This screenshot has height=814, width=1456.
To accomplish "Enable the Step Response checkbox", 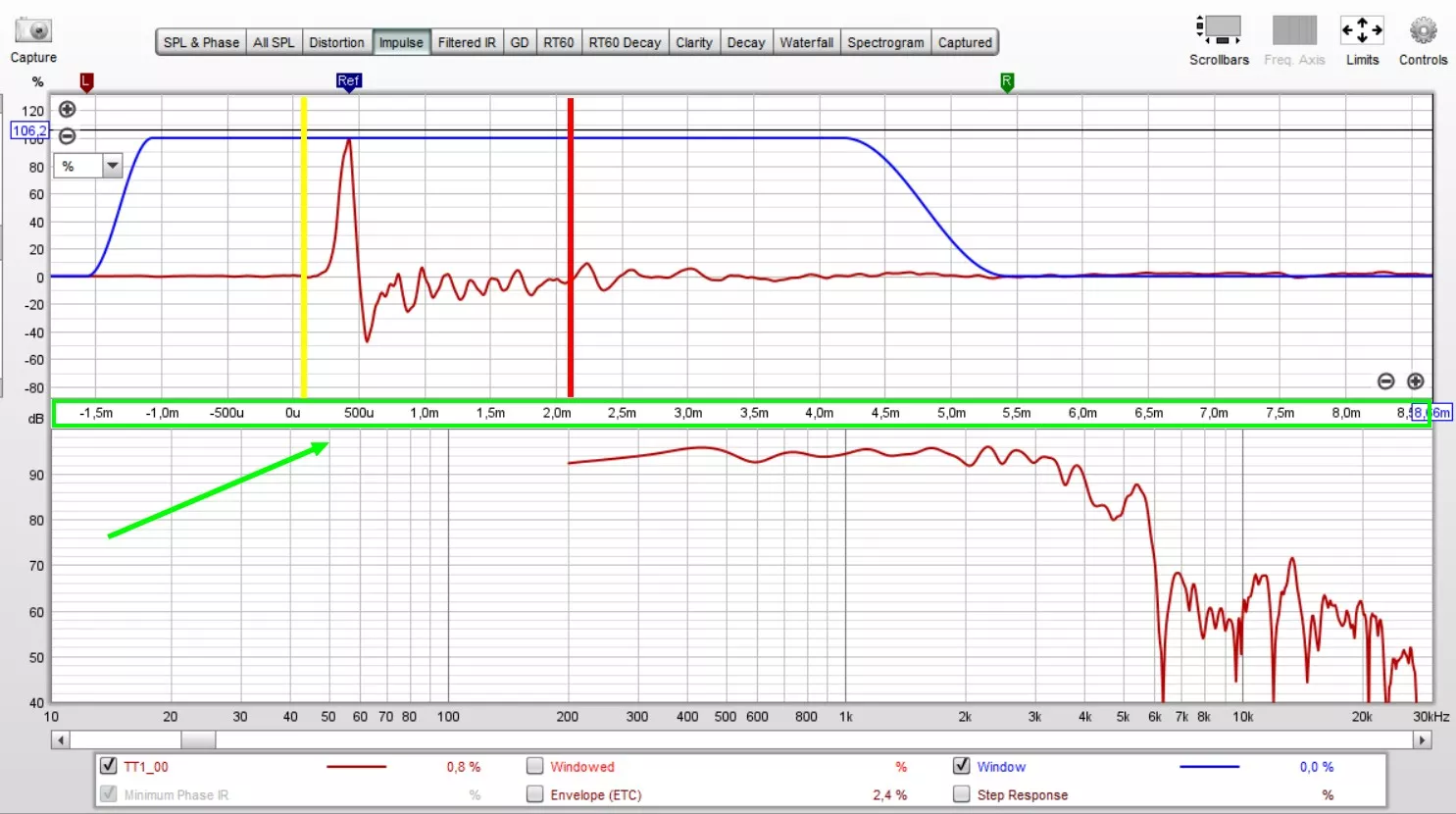I will click(962, 794).
